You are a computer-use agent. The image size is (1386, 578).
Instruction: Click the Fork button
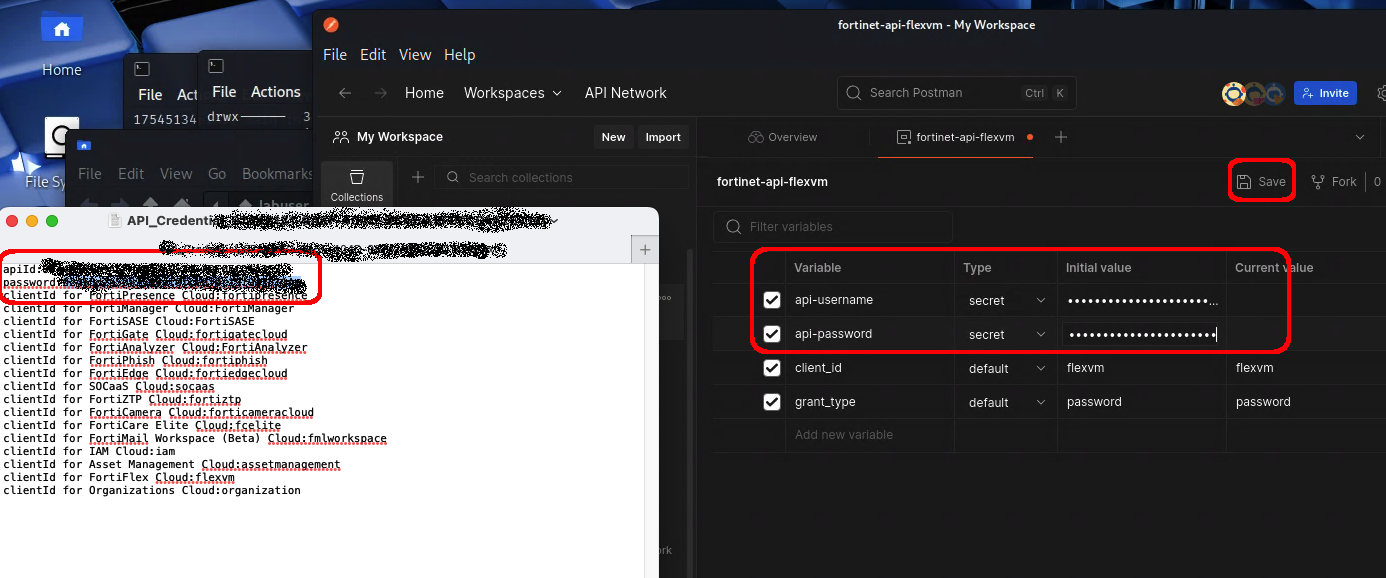(x=1333, y=182)
